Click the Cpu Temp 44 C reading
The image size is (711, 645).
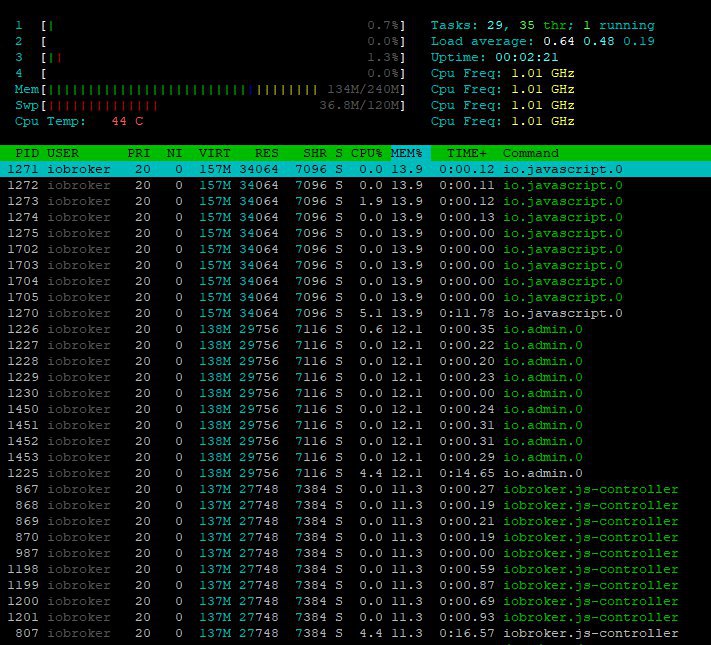79,122
